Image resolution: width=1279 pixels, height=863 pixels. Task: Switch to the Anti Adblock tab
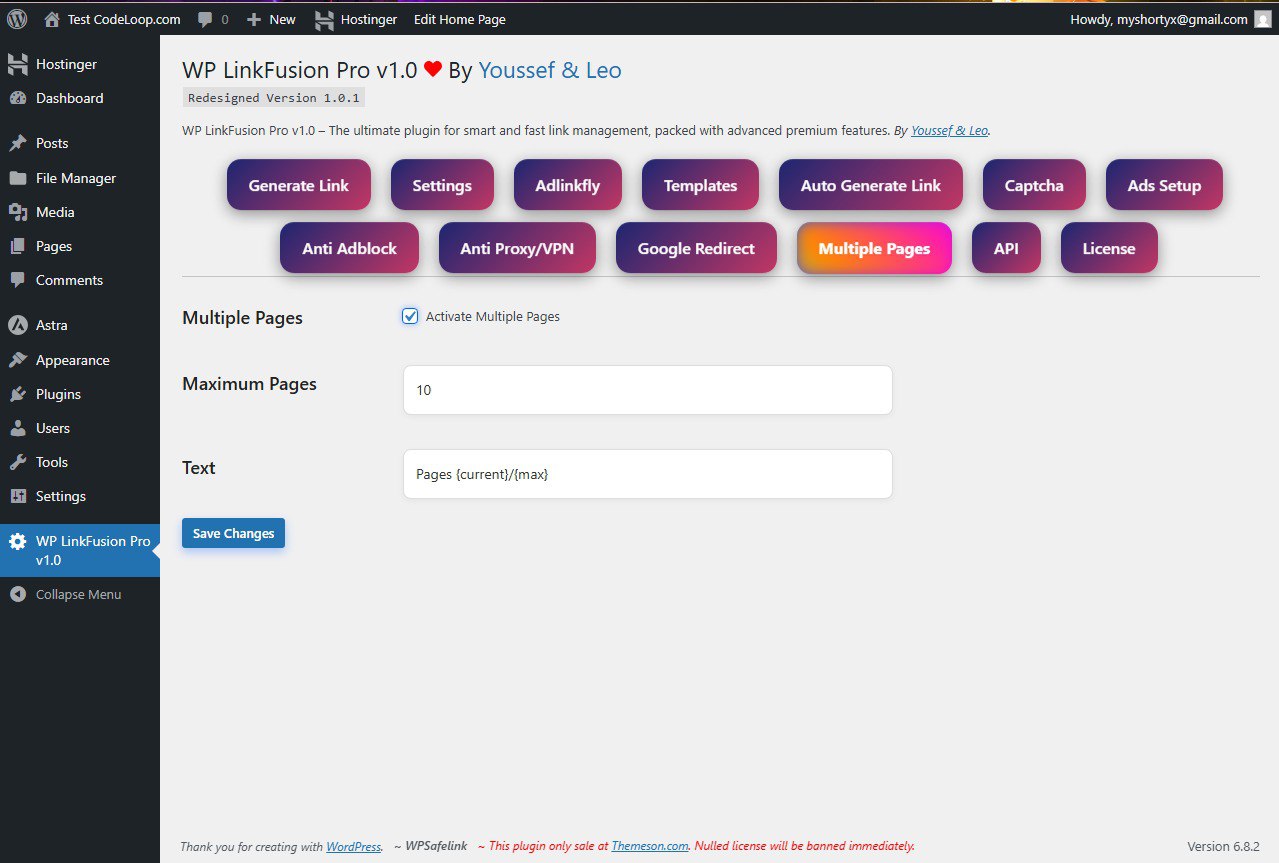click(x=349, y=248)
